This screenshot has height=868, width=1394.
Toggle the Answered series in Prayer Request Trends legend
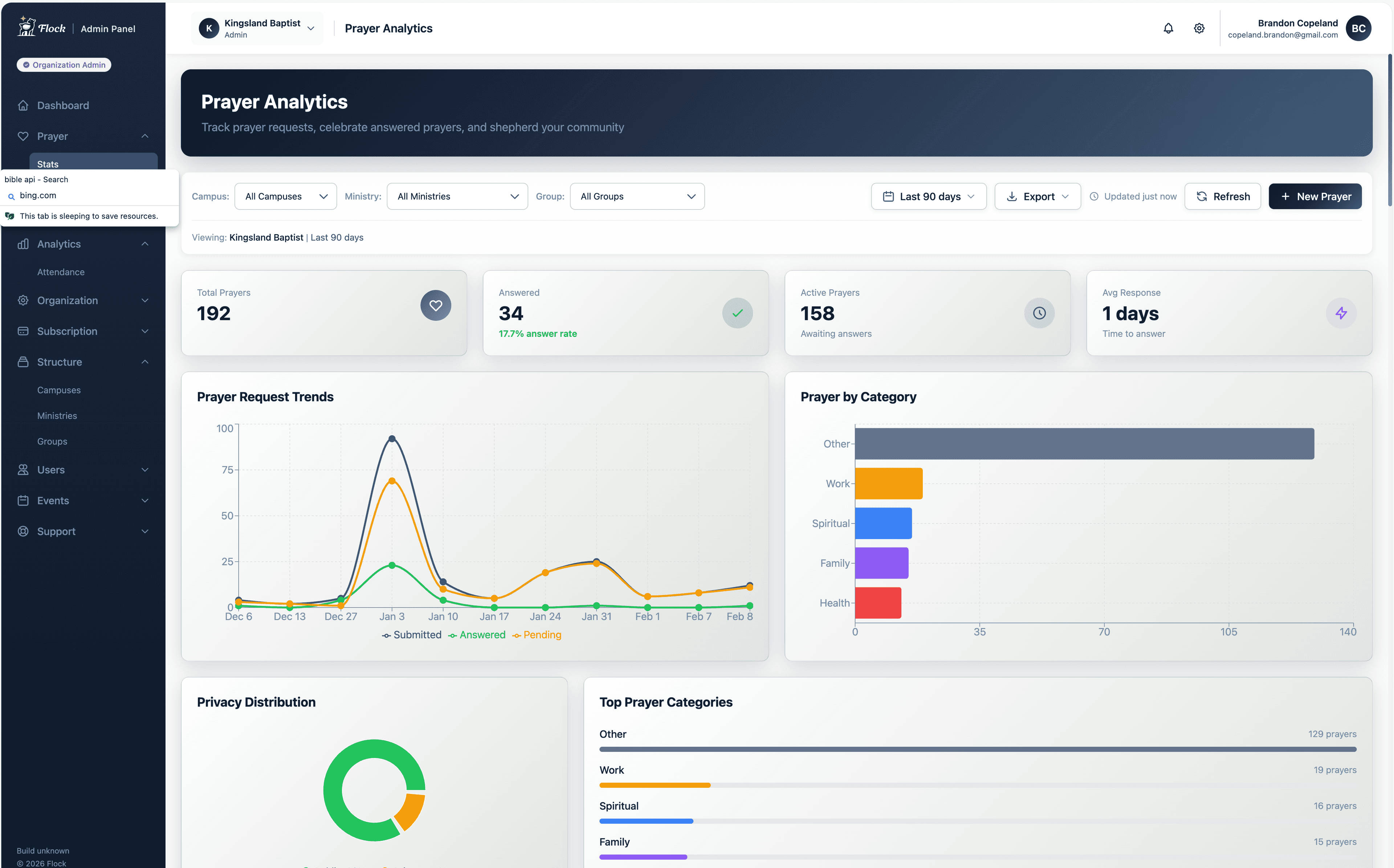pyautogui.click(x=477, y=634)
